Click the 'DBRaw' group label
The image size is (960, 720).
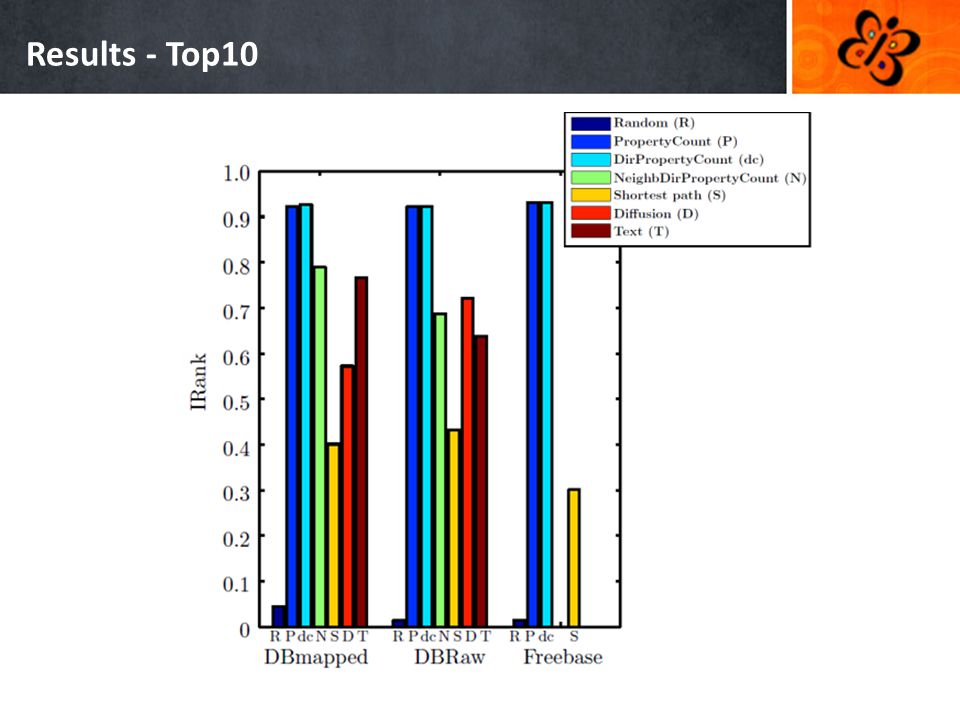click(x=449, y=657)
